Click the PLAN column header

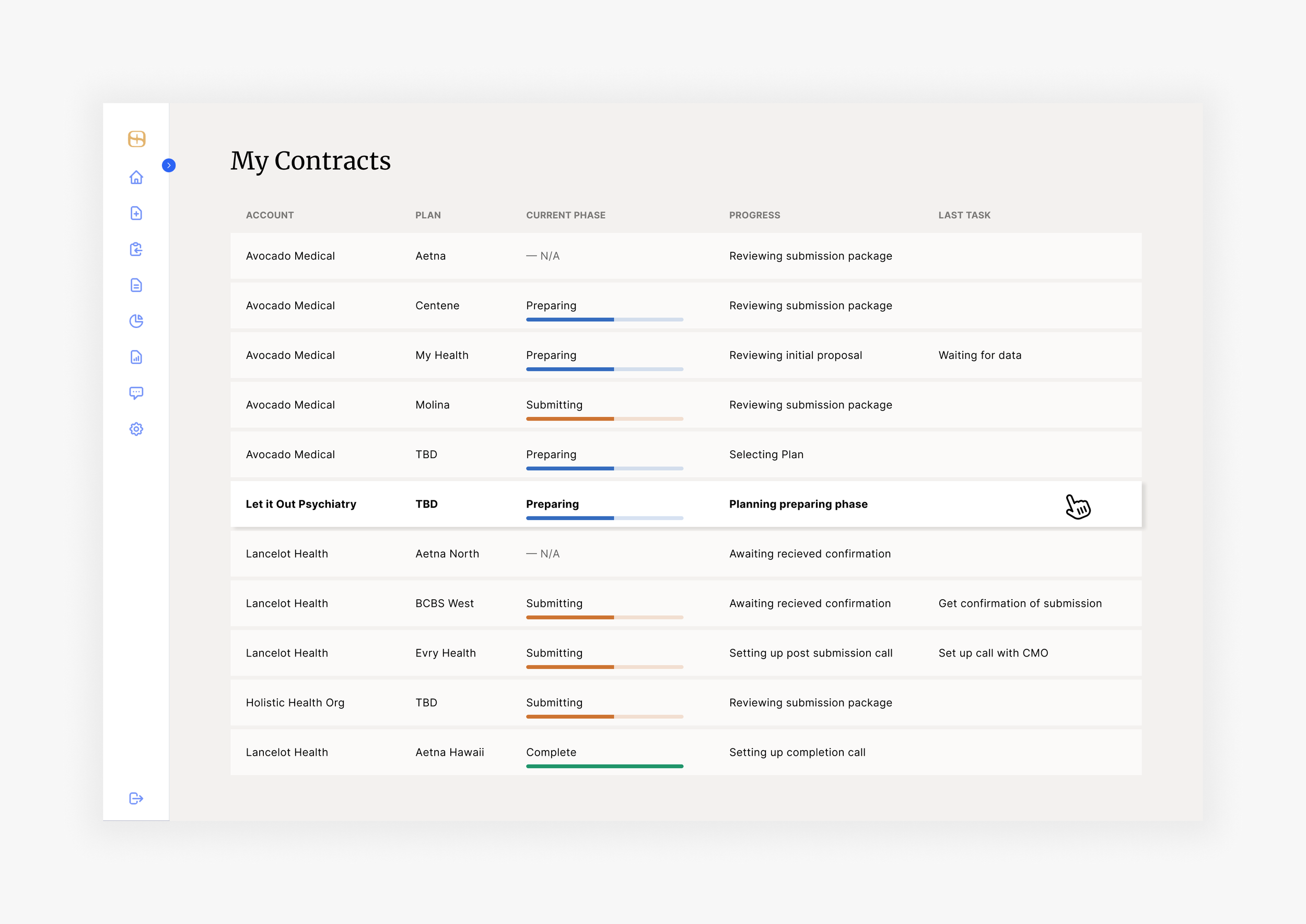tap(428, 215)
